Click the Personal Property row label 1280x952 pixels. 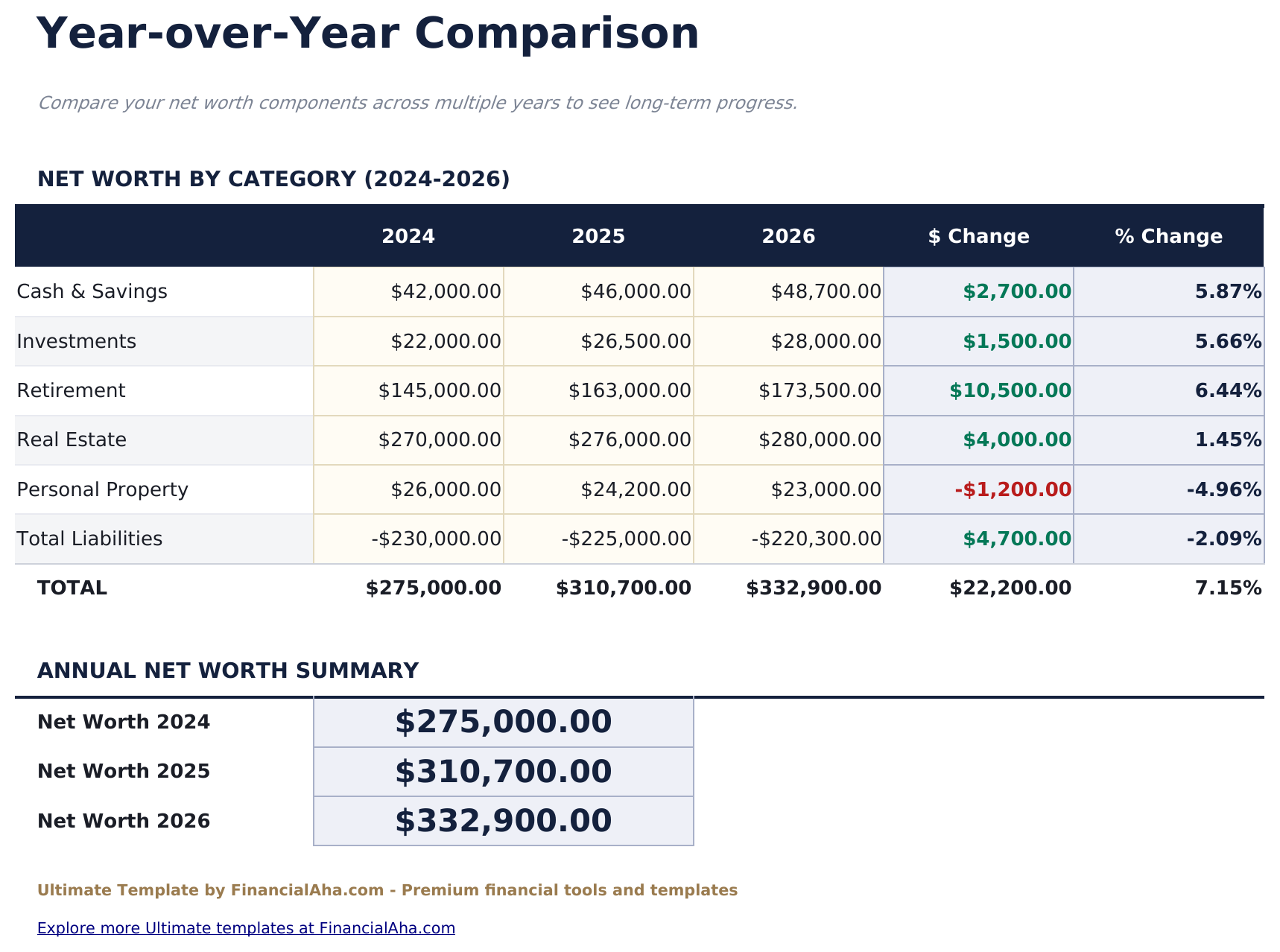point(102,489)
